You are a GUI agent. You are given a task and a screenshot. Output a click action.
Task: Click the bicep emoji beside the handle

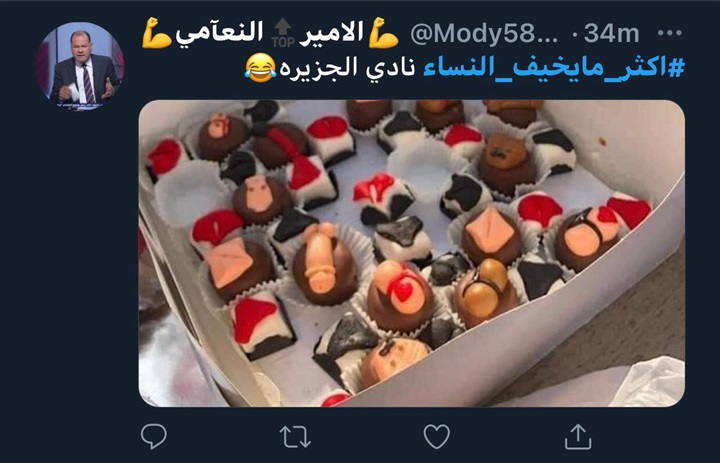coord(383,33)
